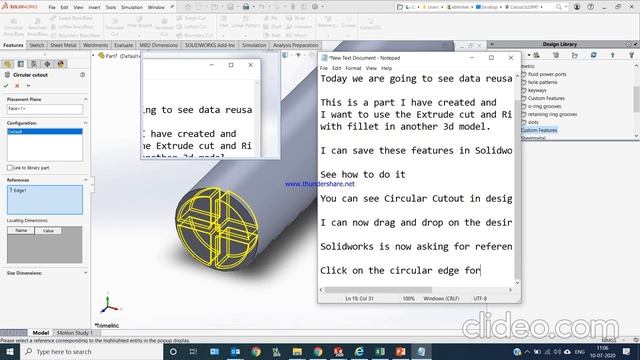Open File Explorer from the taskbar

297,351
